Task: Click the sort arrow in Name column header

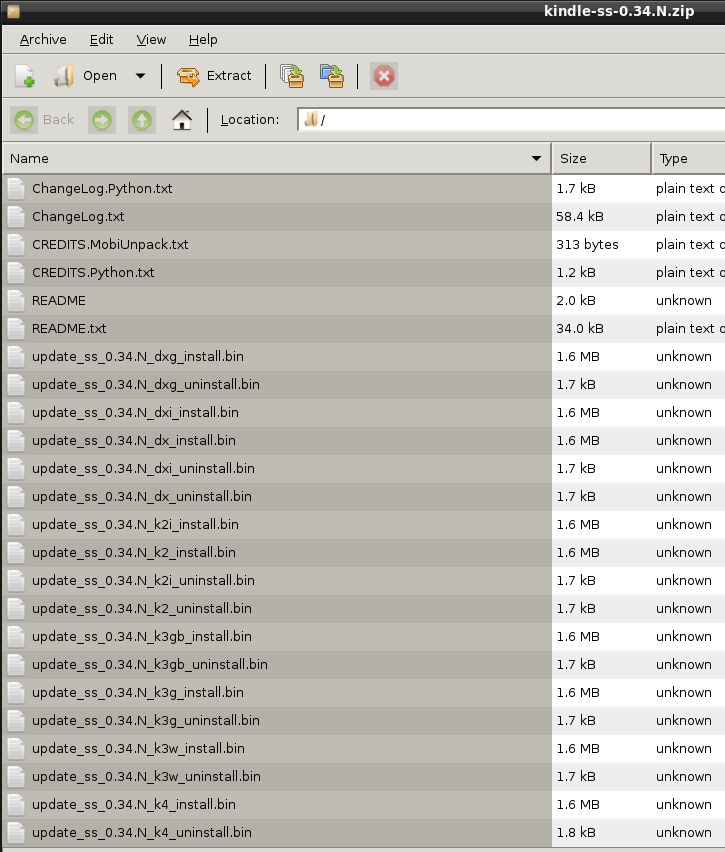Action: pyautogui.click(x=536, y=159)
